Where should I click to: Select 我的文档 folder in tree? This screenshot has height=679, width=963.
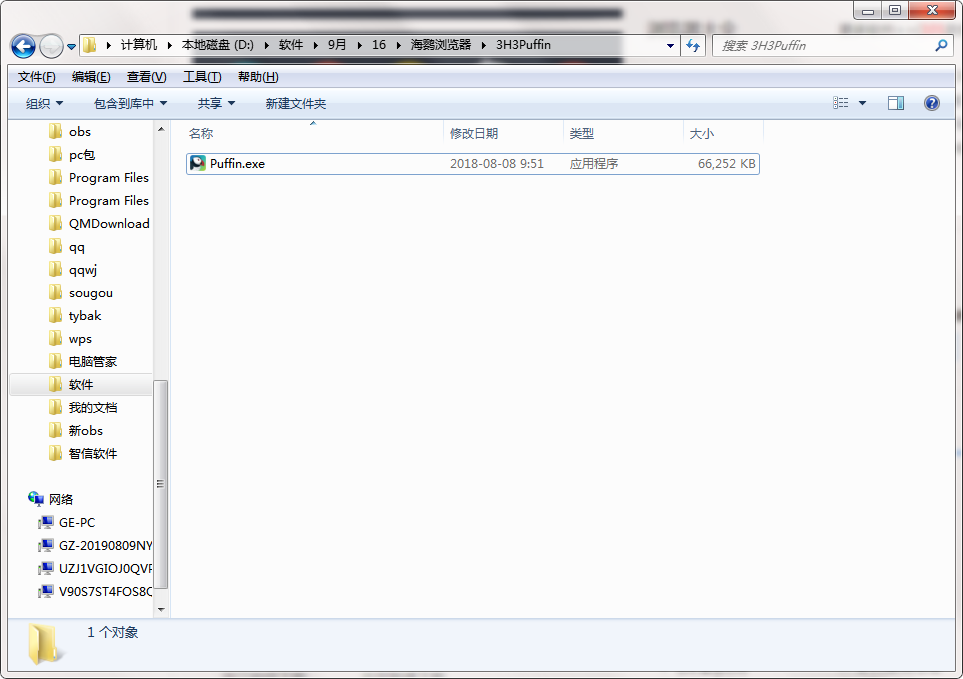click(x=93, y=408)
